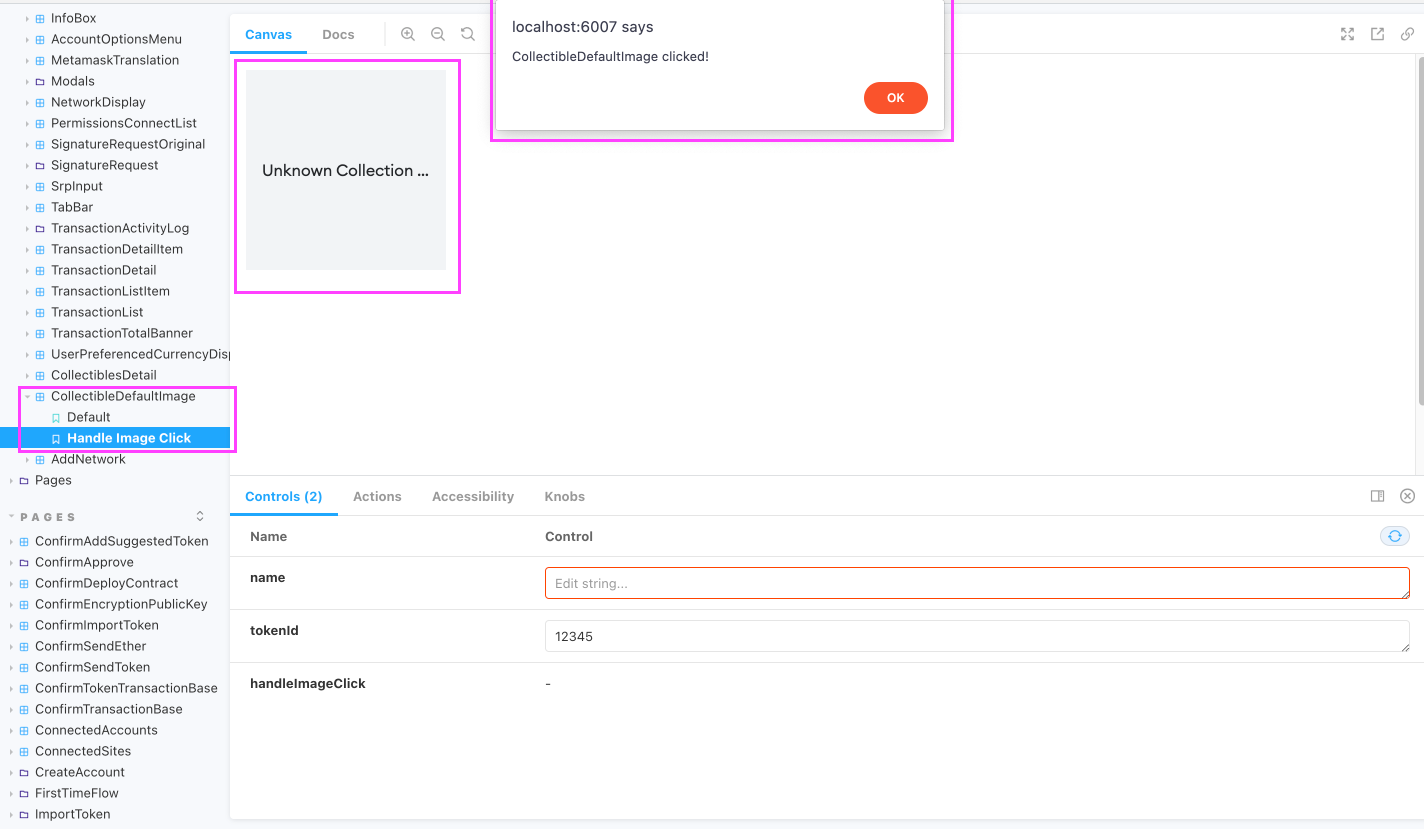Click the zoom in magnifier icon
Screen dimensions: 1424x829
[408, 34]
